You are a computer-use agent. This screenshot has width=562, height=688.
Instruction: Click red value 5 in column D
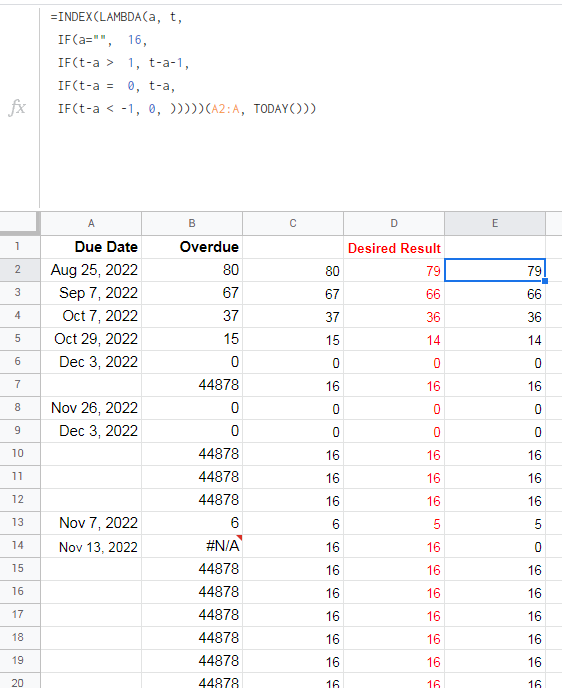pos(394,523)
